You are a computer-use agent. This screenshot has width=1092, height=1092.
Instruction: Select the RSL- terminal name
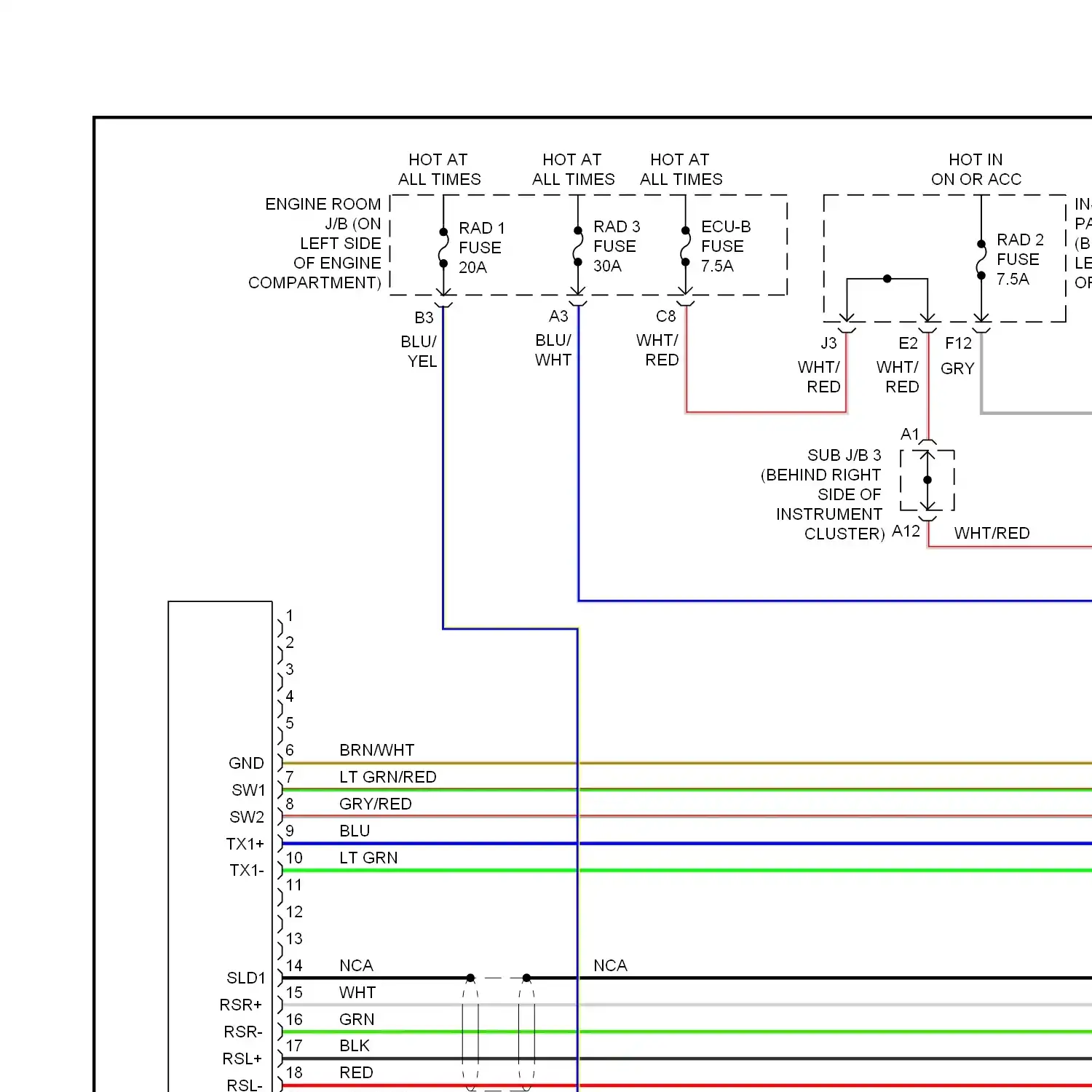(x=245, y=1085)
